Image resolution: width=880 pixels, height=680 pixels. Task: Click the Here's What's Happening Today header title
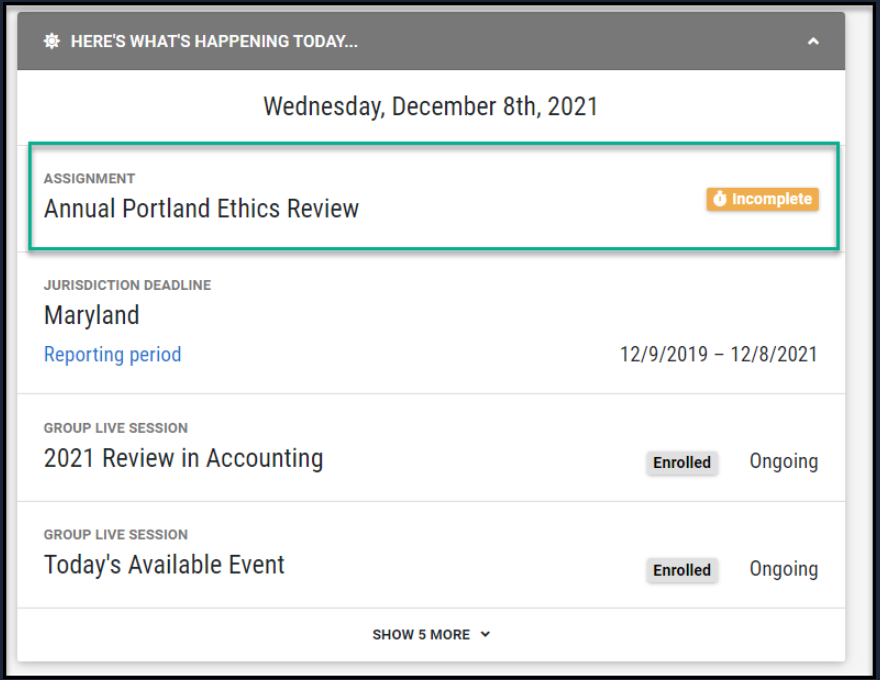(x=214, y=41)
